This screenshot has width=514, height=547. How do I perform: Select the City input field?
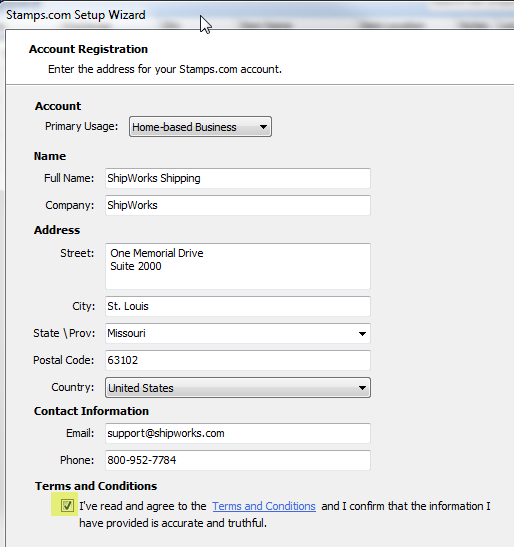(x=238, y=306)
